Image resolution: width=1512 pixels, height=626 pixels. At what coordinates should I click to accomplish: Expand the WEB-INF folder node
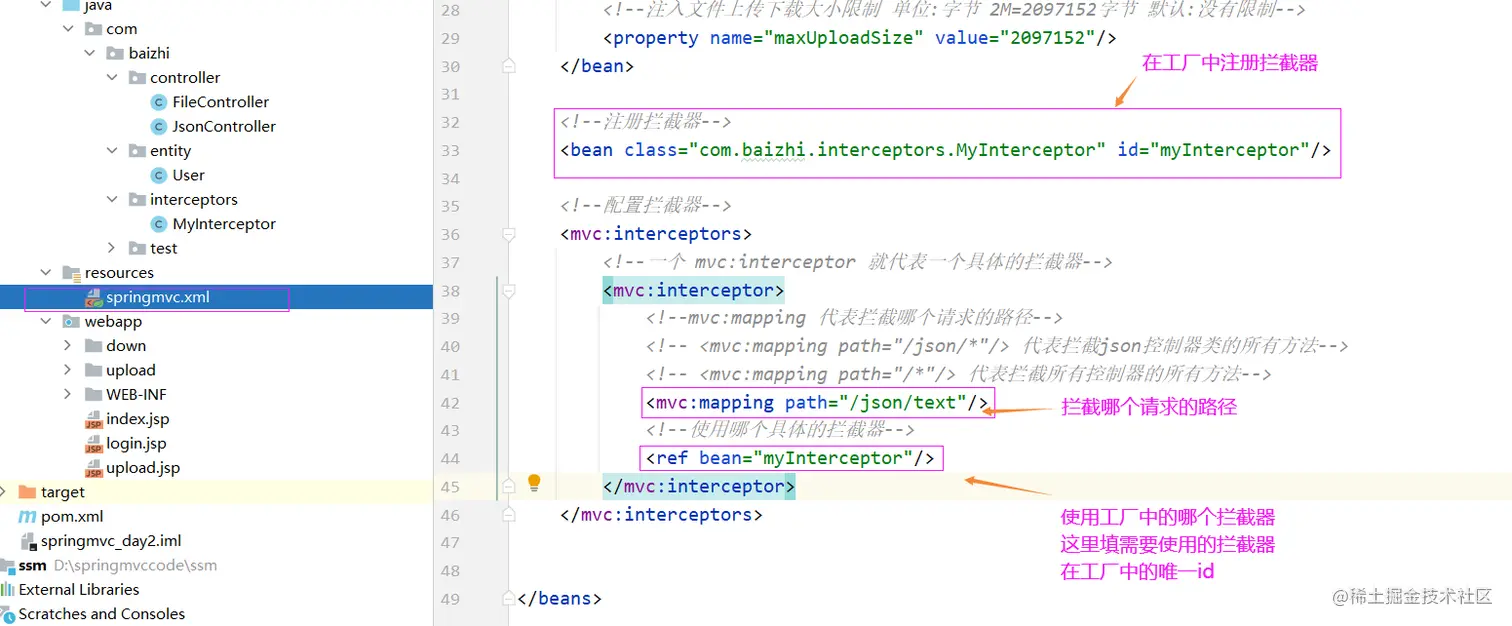coord(68,395)
